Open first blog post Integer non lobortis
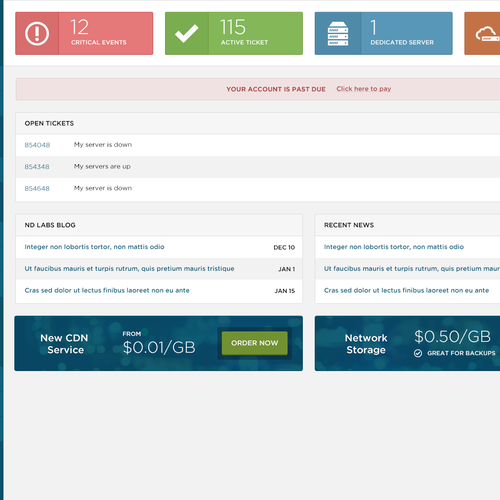Viewport: 500px width, 500px height. [94, 247]
